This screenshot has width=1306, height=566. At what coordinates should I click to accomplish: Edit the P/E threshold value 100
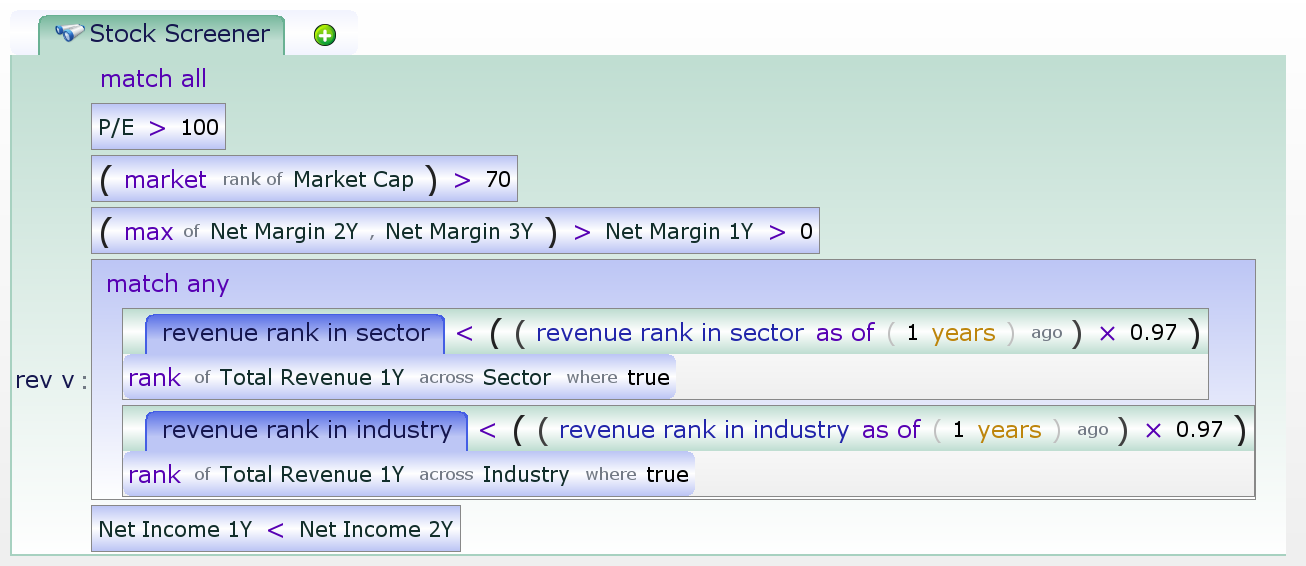199,128
